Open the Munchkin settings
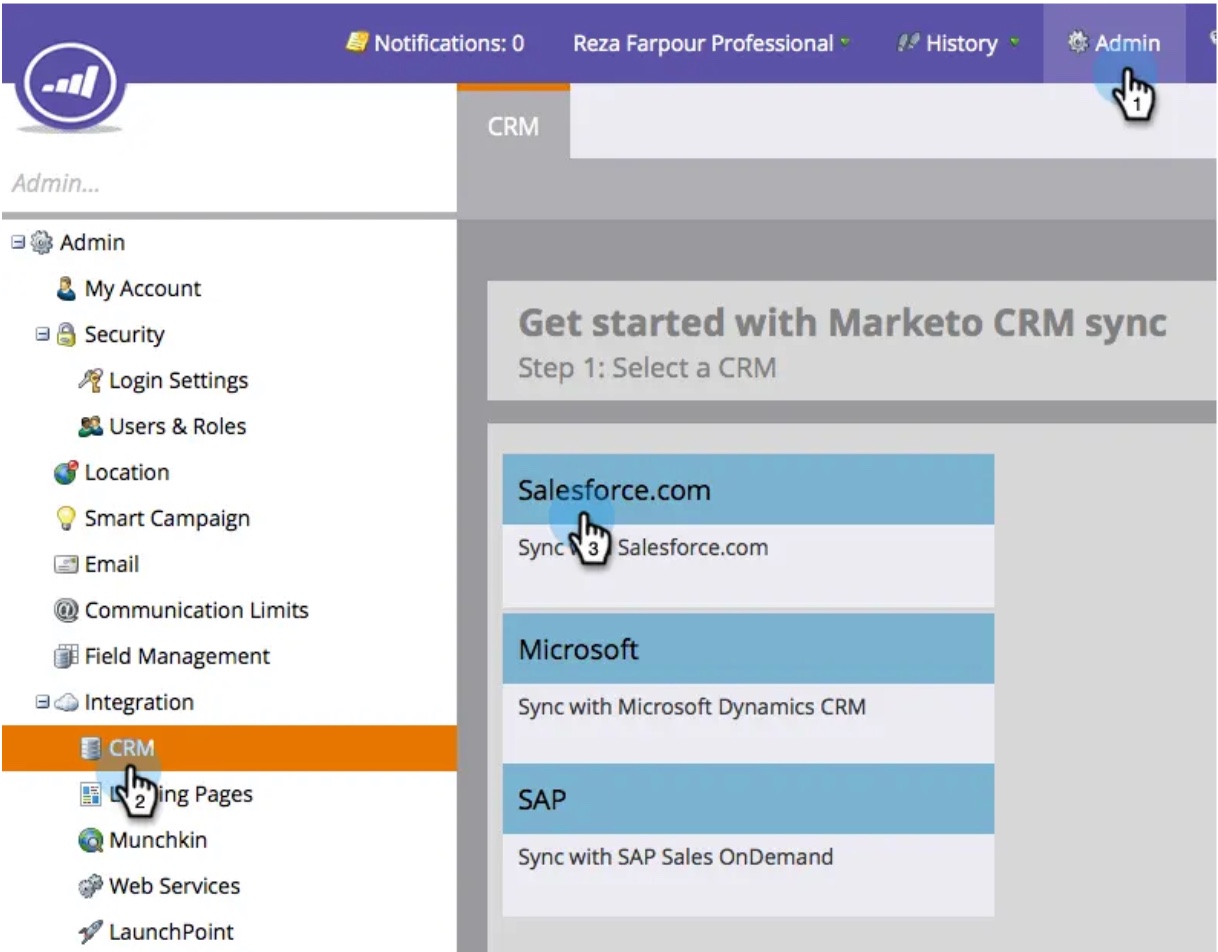Viewport: 1218px width, 952px height. tap(154, 839)
